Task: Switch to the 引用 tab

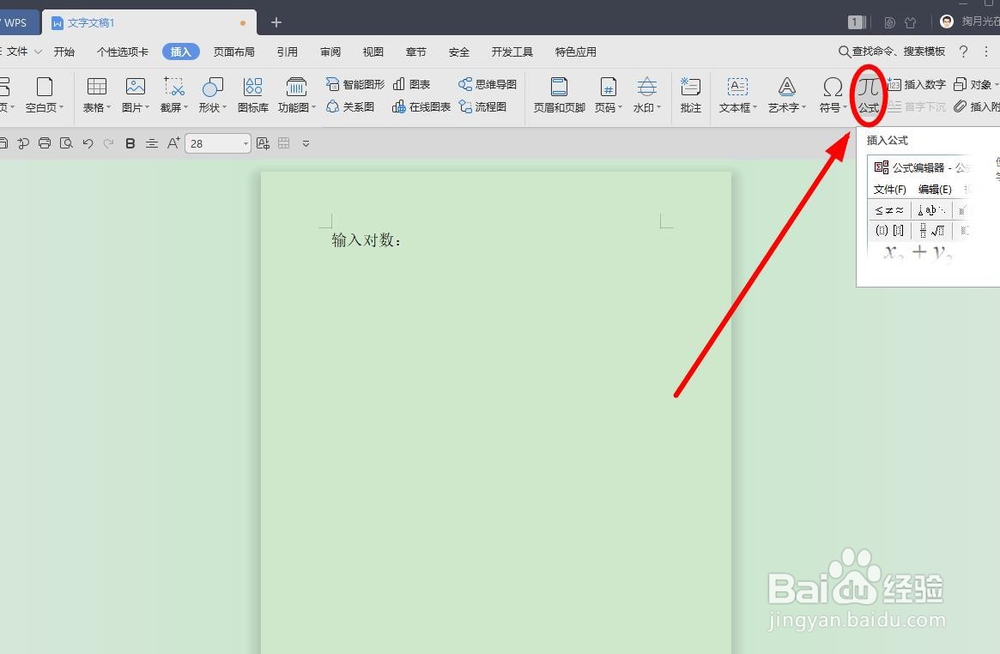Action: point(287,52)
